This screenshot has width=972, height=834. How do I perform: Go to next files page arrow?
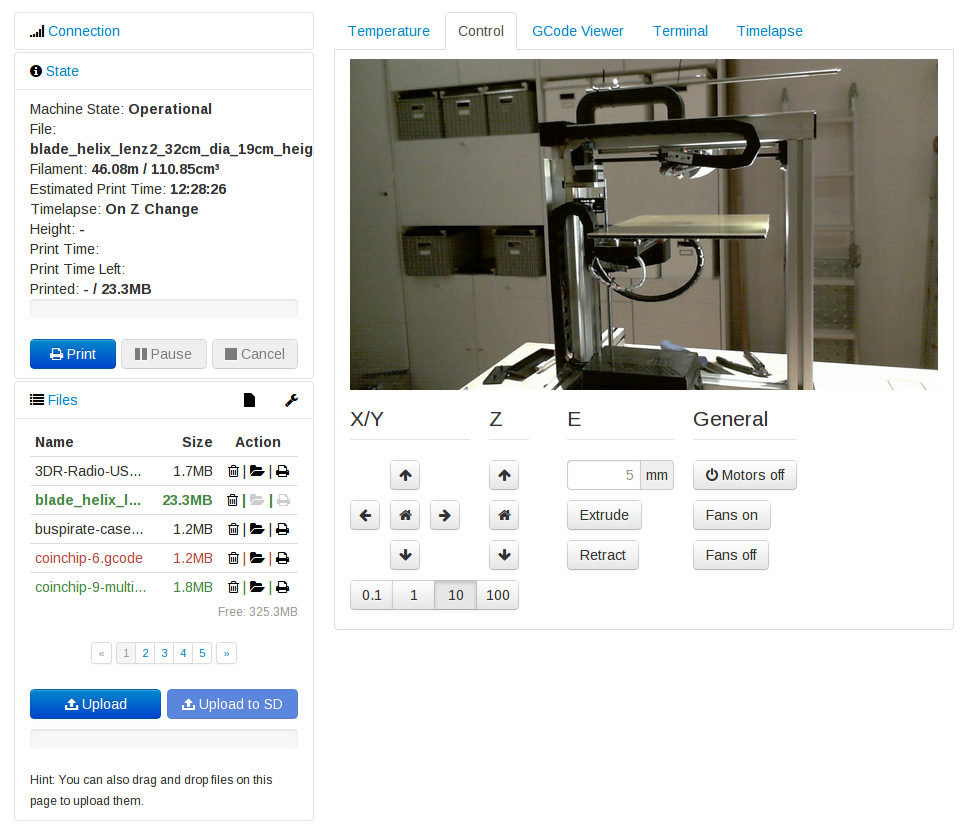coord(226,653)
